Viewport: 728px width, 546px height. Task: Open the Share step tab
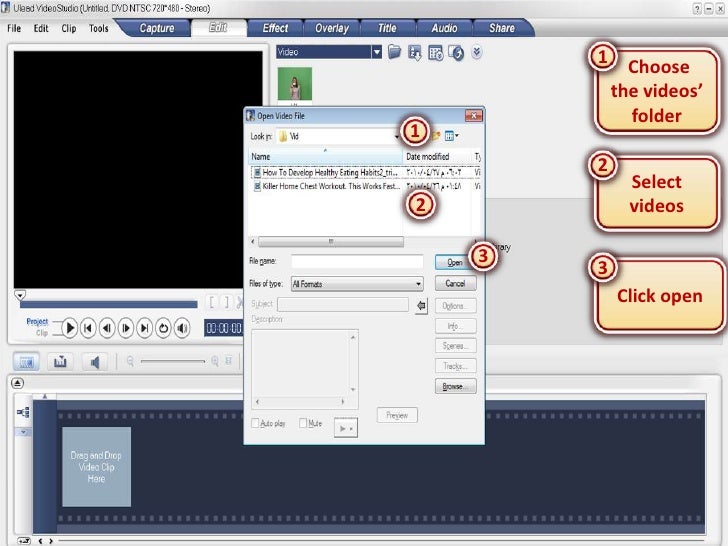click(x=501, y=28)
